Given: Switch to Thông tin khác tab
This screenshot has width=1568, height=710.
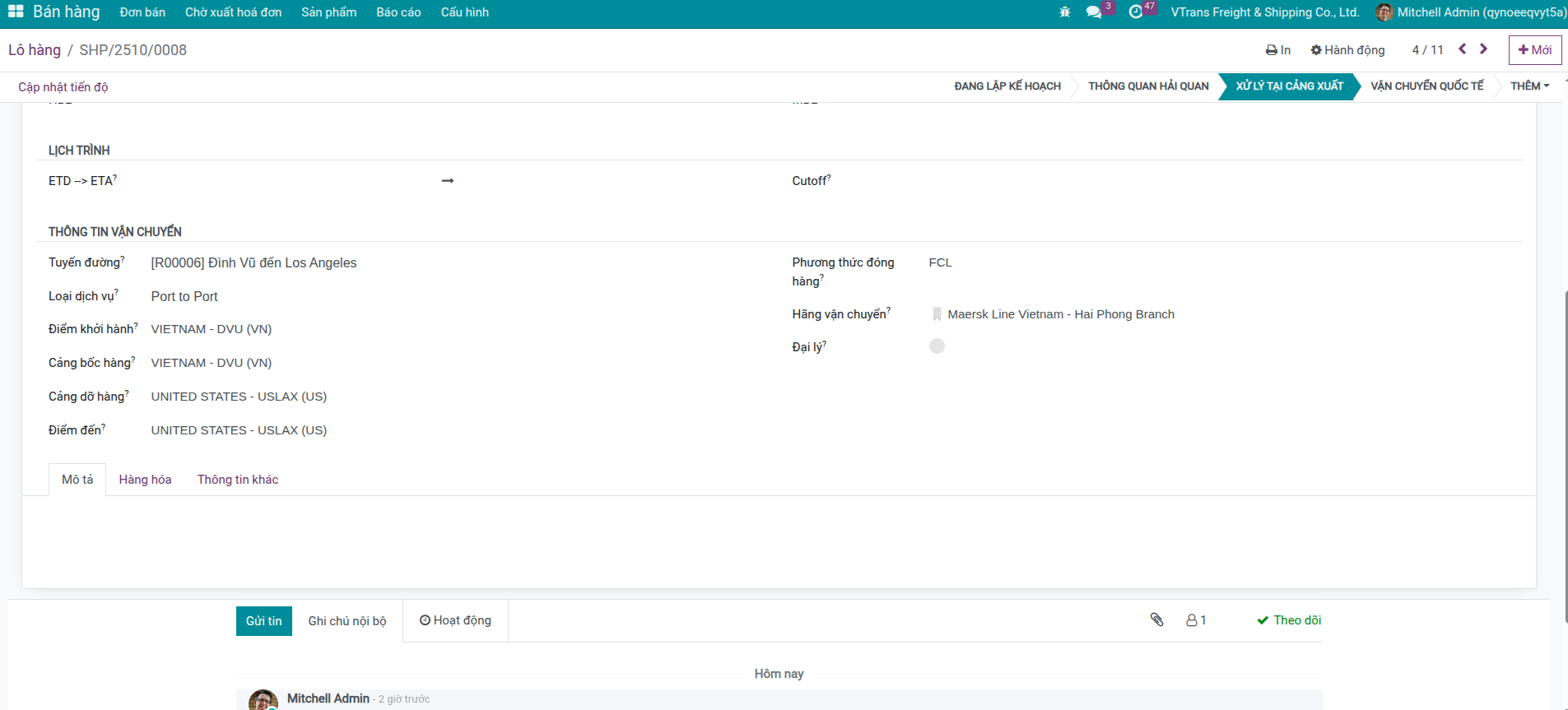Looking at the screenshot, I should point(238,480).
